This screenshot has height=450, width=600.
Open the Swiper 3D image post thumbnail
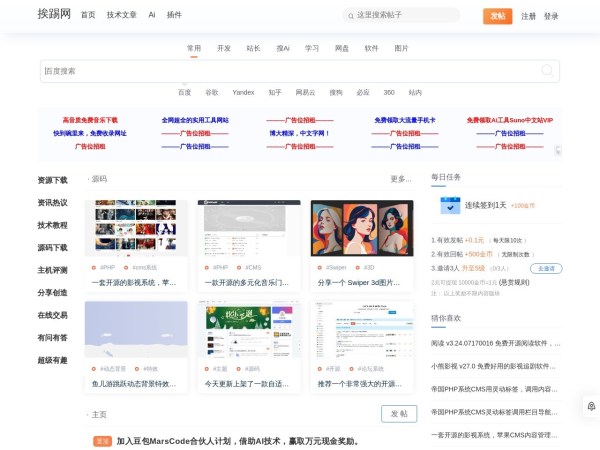(x=361, y=228)
